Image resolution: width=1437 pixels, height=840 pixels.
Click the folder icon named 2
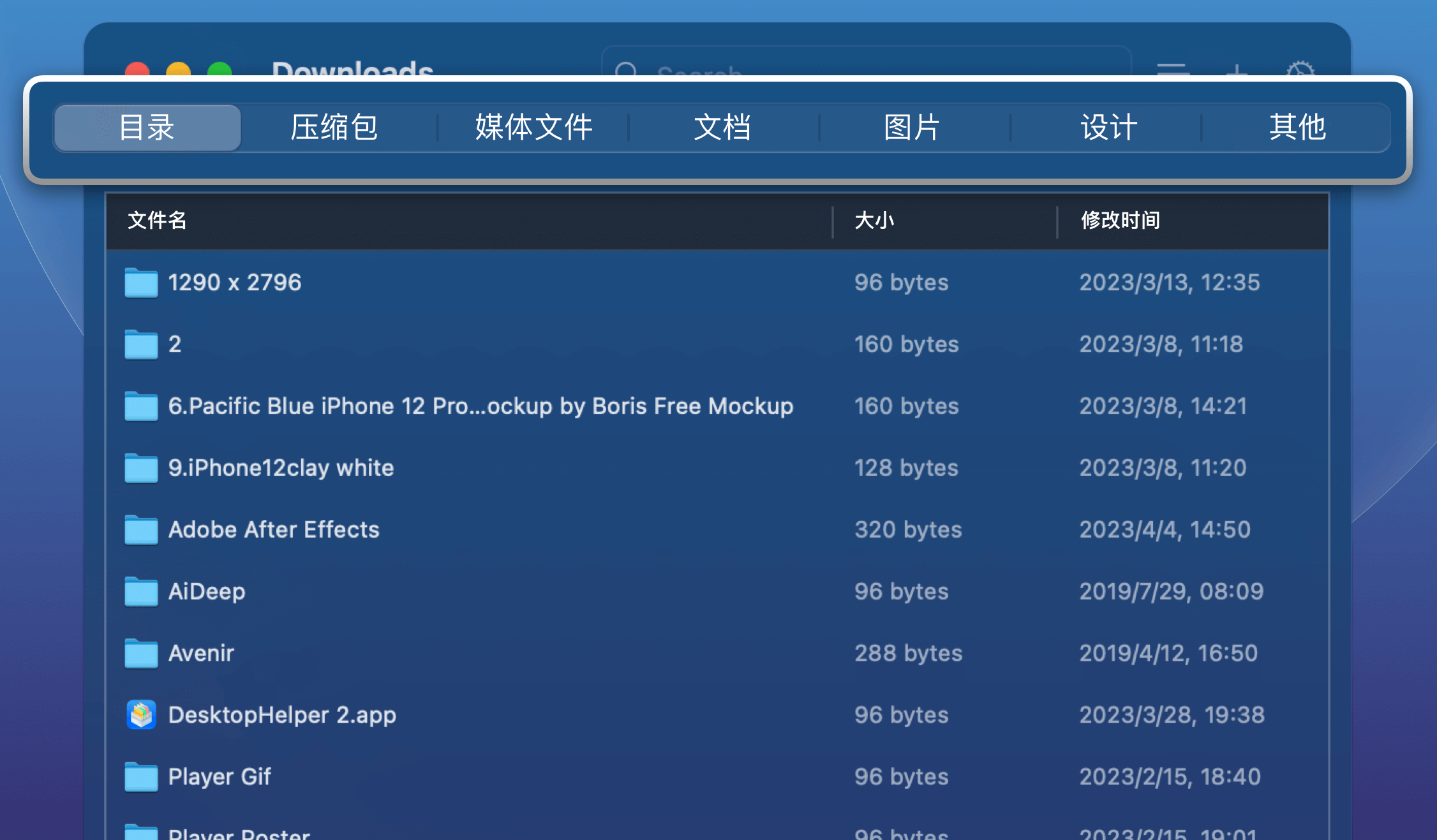tap(141, 344)
